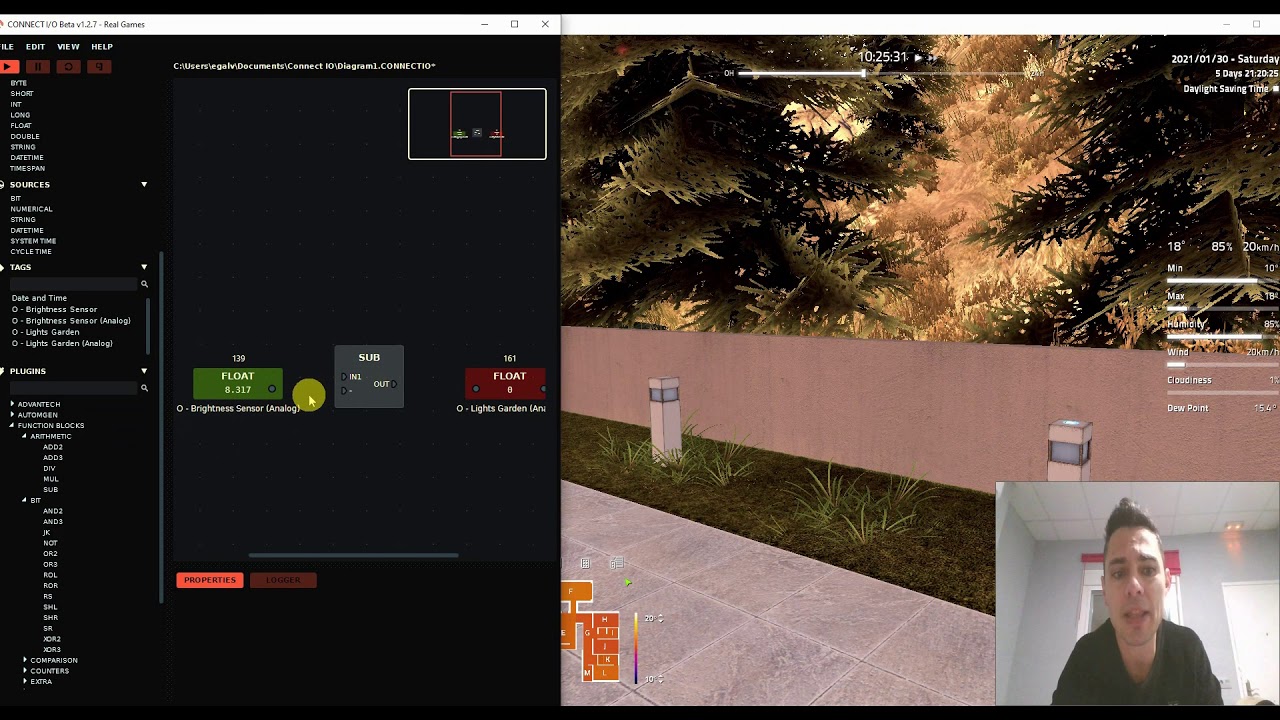The width and height of the screenshot is (1280, 720).
Task: Start the CONNECT I/O simulation with Play
Action: pos(9,67)
